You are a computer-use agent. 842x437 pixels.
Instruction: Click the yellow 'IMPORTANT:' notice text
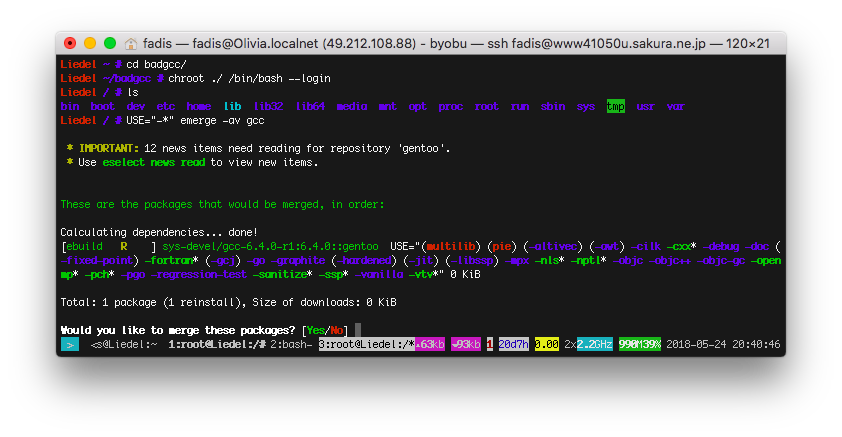coord(108,148)
